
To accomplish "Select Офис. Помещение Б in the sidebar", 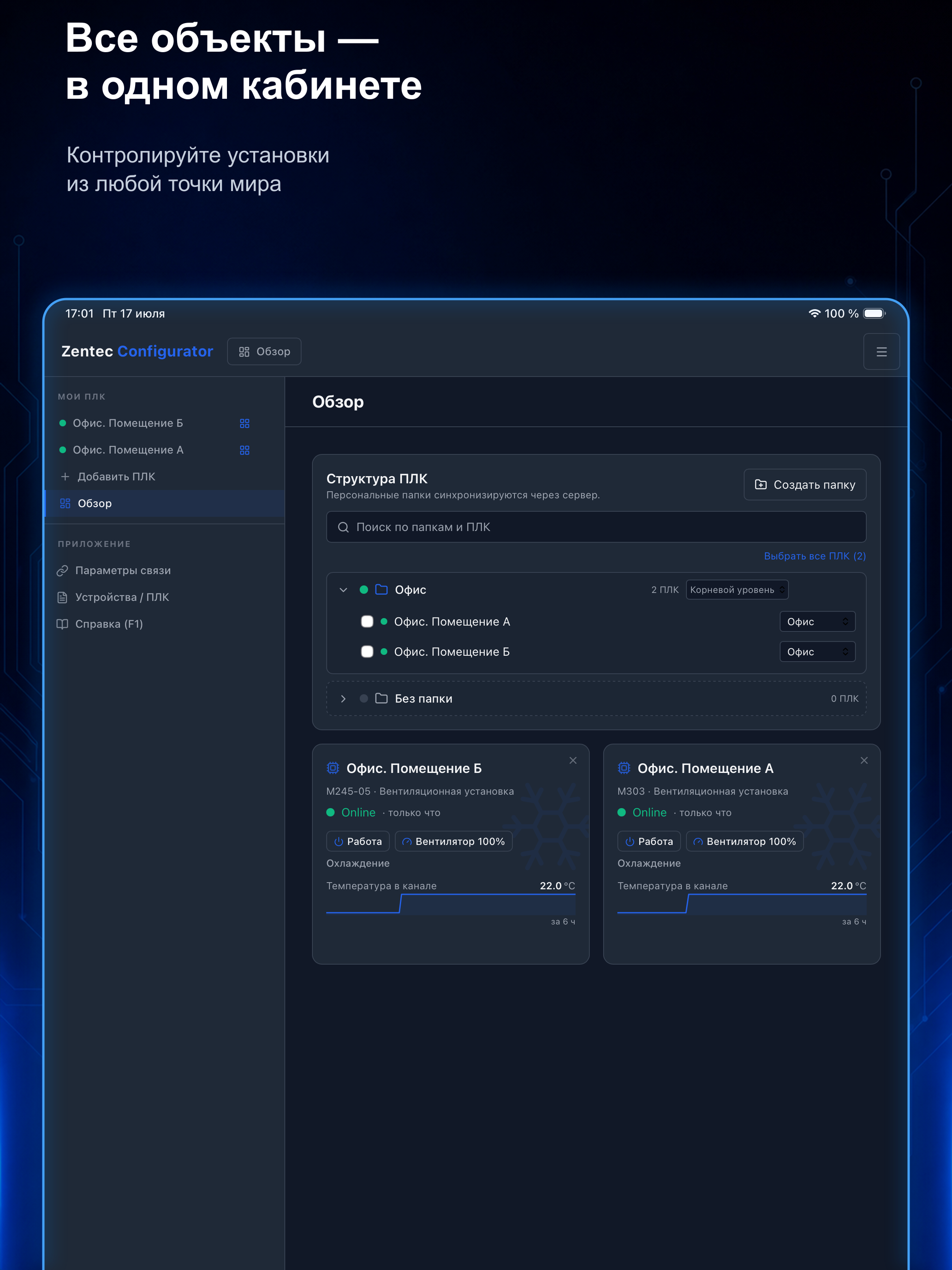I will tap(128, 423).
